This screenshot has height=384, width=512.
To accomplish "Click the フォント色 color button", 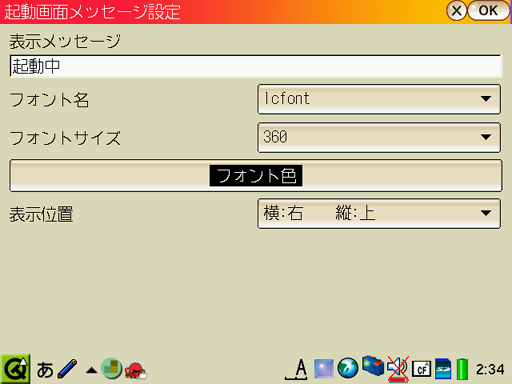I will [x=256, y=175].
